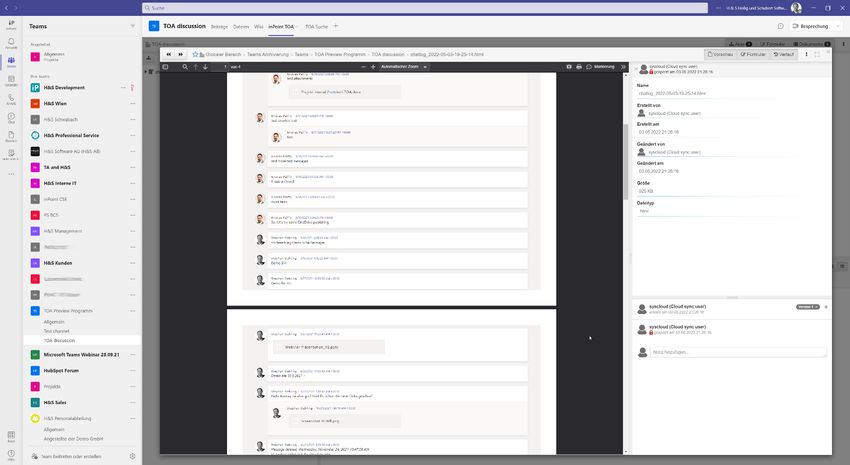Open the Calendar icon in left rail
850x465 pixels.
pos(11,81)
